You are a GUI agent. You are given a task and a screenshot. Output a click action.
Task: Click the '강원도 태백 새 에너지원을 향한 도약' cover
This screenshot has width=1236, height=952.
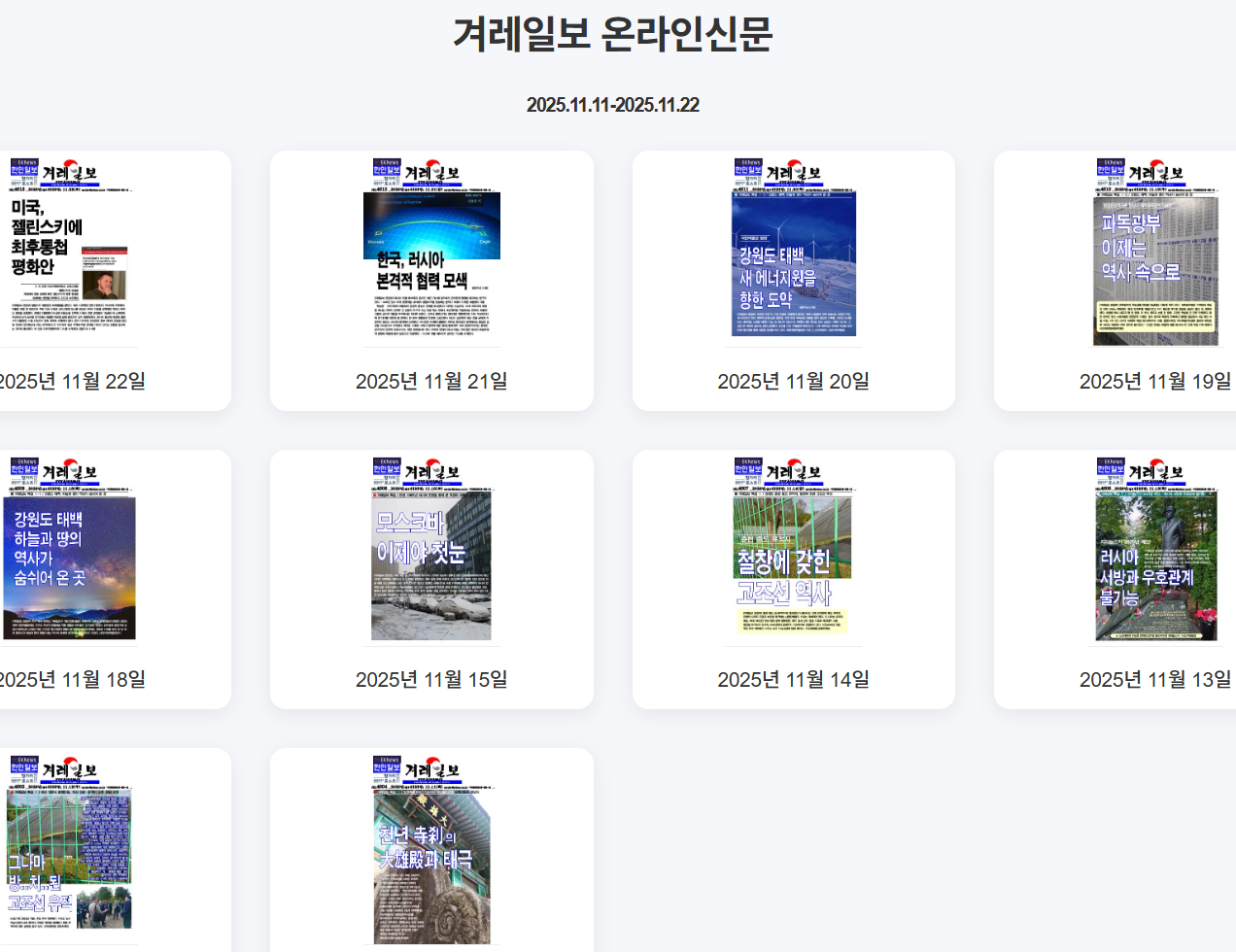[793, 253]
